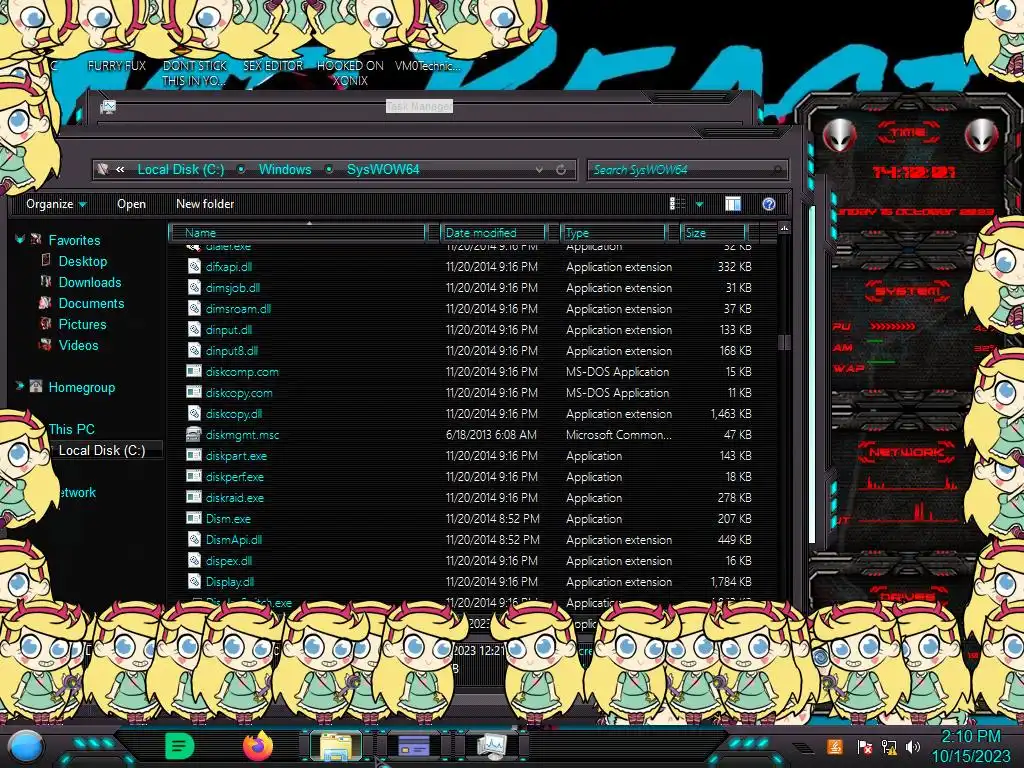The image size is (1024, 768).
Task: Select the Display.dll file
Action: click(230, 581)
